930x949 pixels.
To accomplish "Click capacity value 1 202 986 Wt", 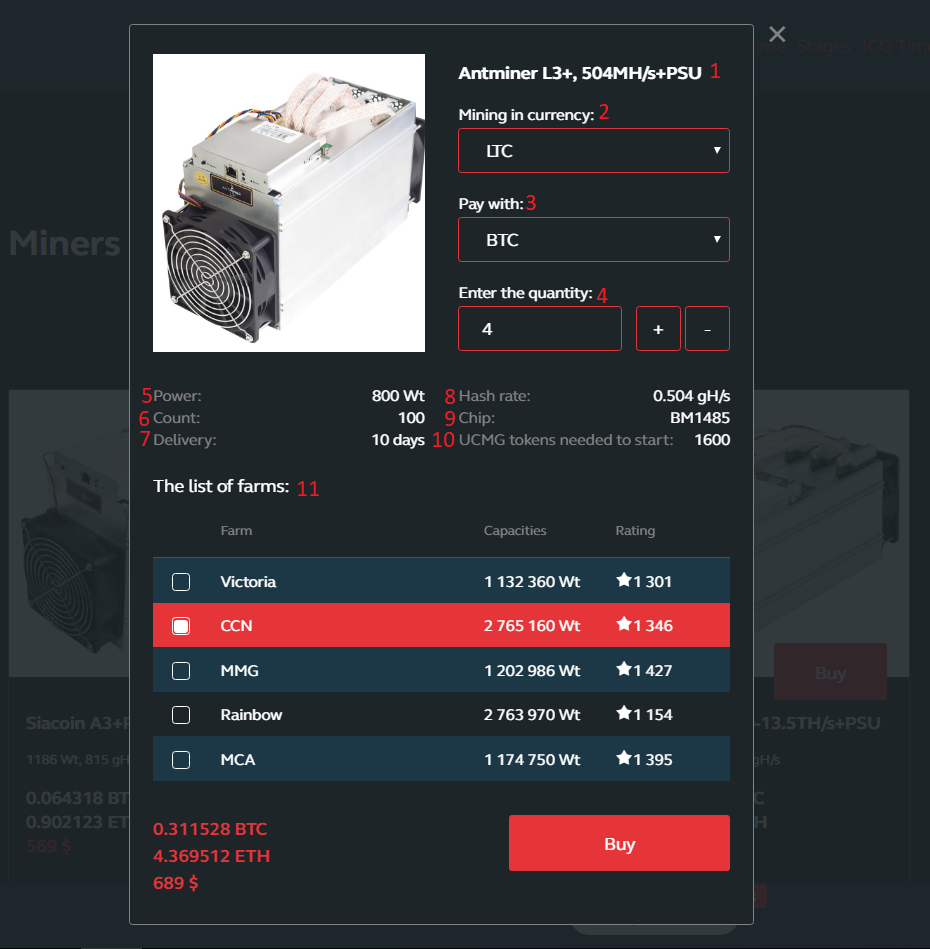I will click(x=532, y=671).
